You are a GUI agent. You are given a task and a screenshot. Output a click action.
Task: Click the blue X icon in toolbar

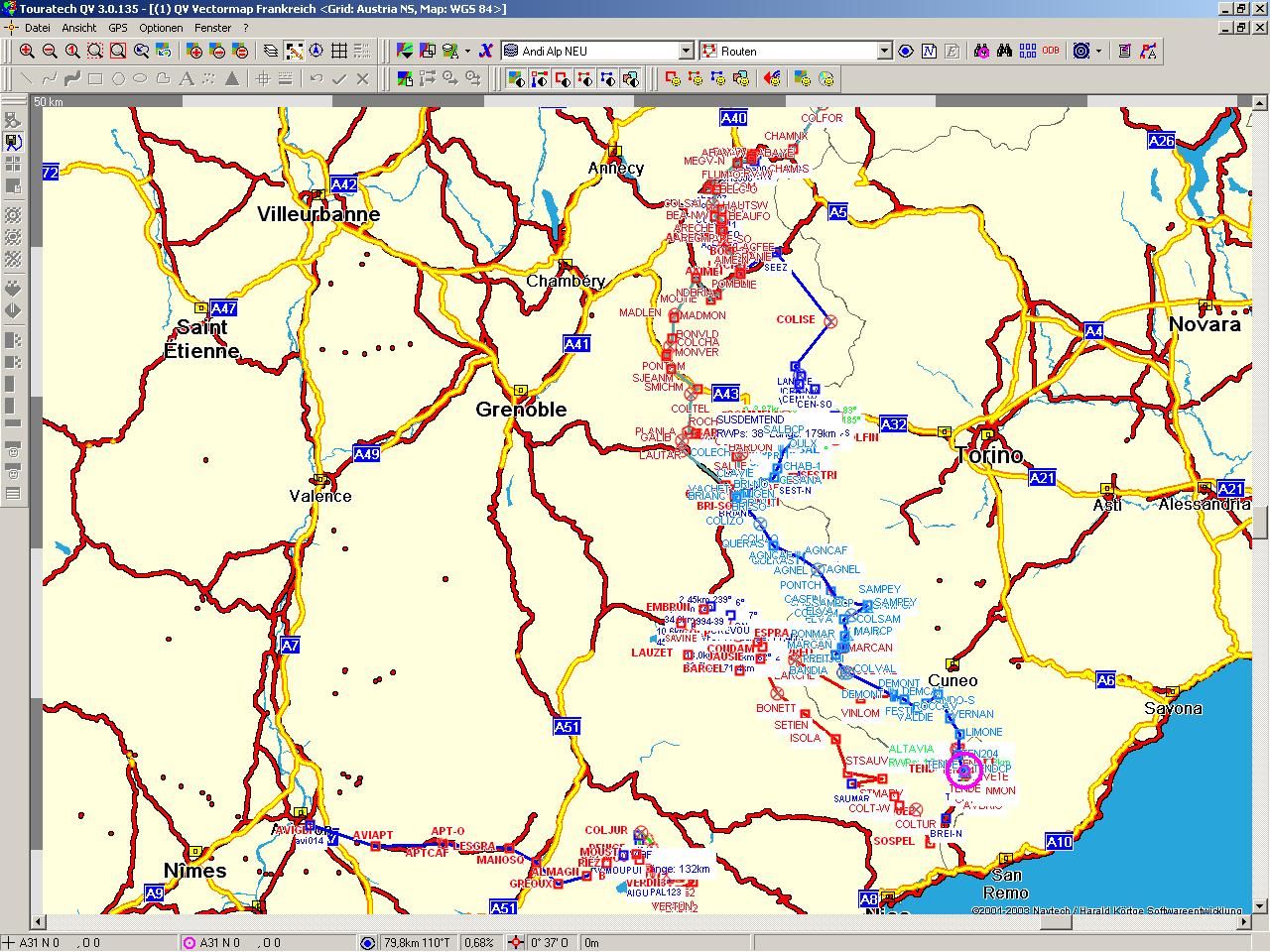[x=485, y=52]
